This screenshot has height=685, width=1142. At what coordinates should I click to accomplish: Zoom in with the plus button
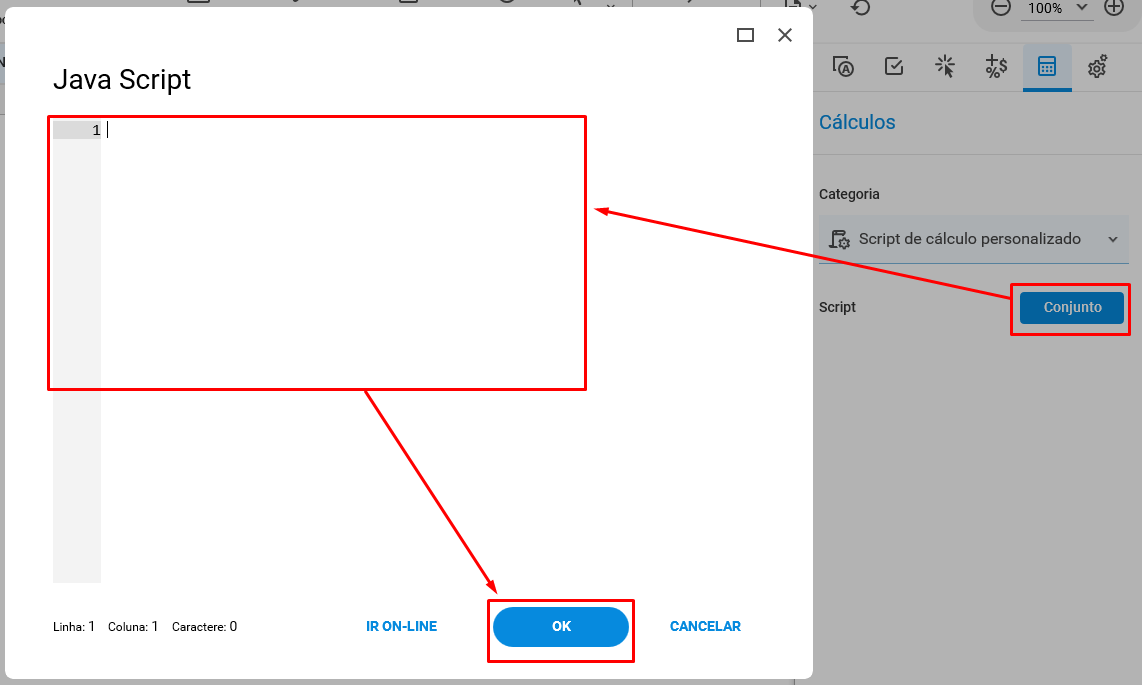[x=1114, y=8]
